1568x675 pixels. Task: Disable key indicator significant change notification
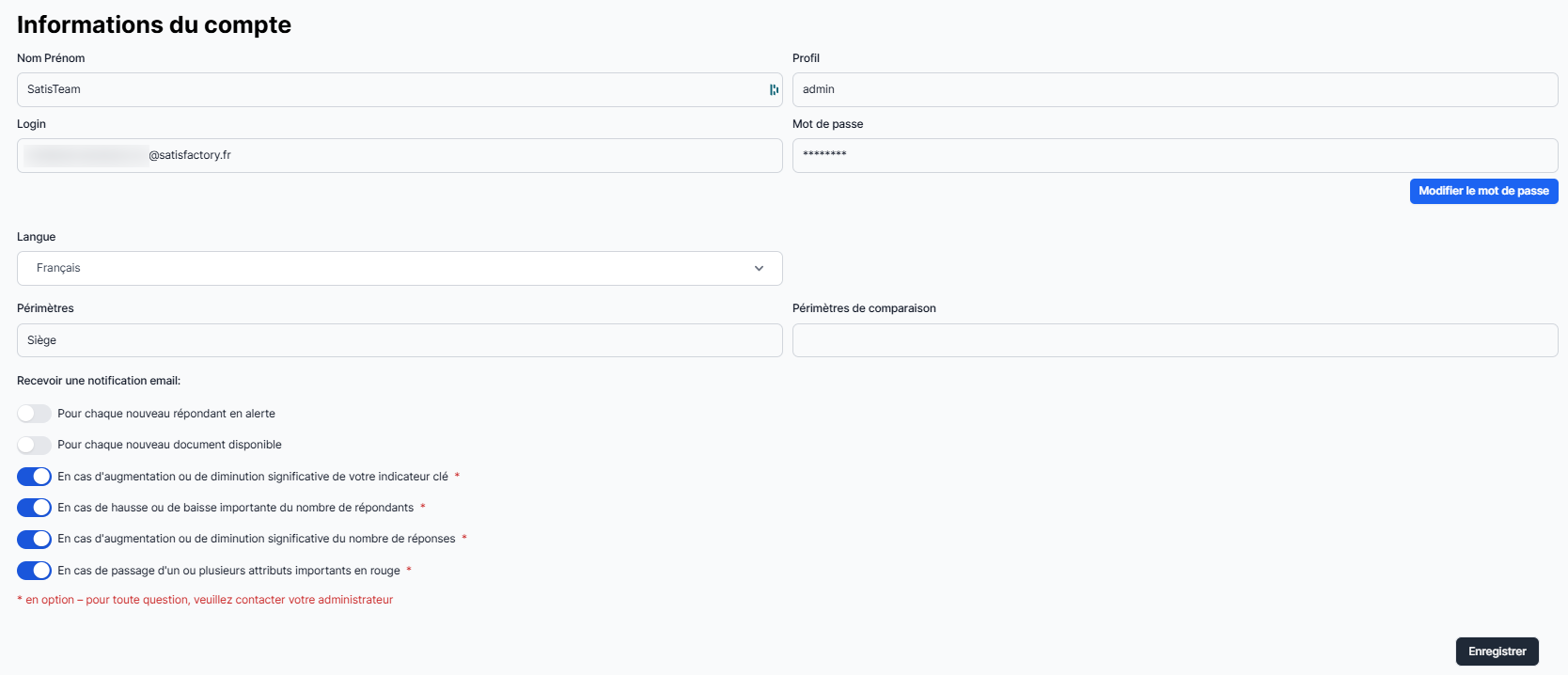tap(34, 477)
